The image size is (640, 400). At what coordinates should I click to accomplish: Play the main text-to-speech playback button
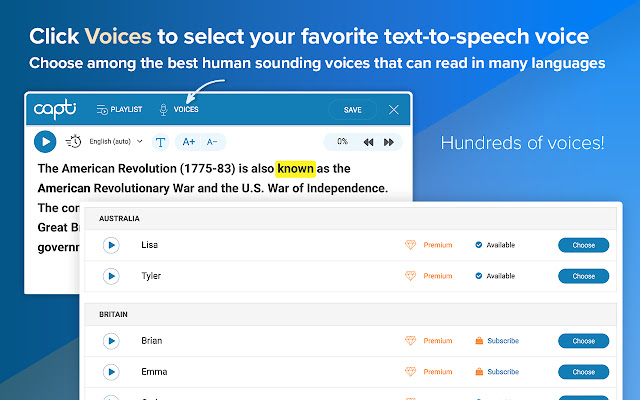(x=45, y=142)
